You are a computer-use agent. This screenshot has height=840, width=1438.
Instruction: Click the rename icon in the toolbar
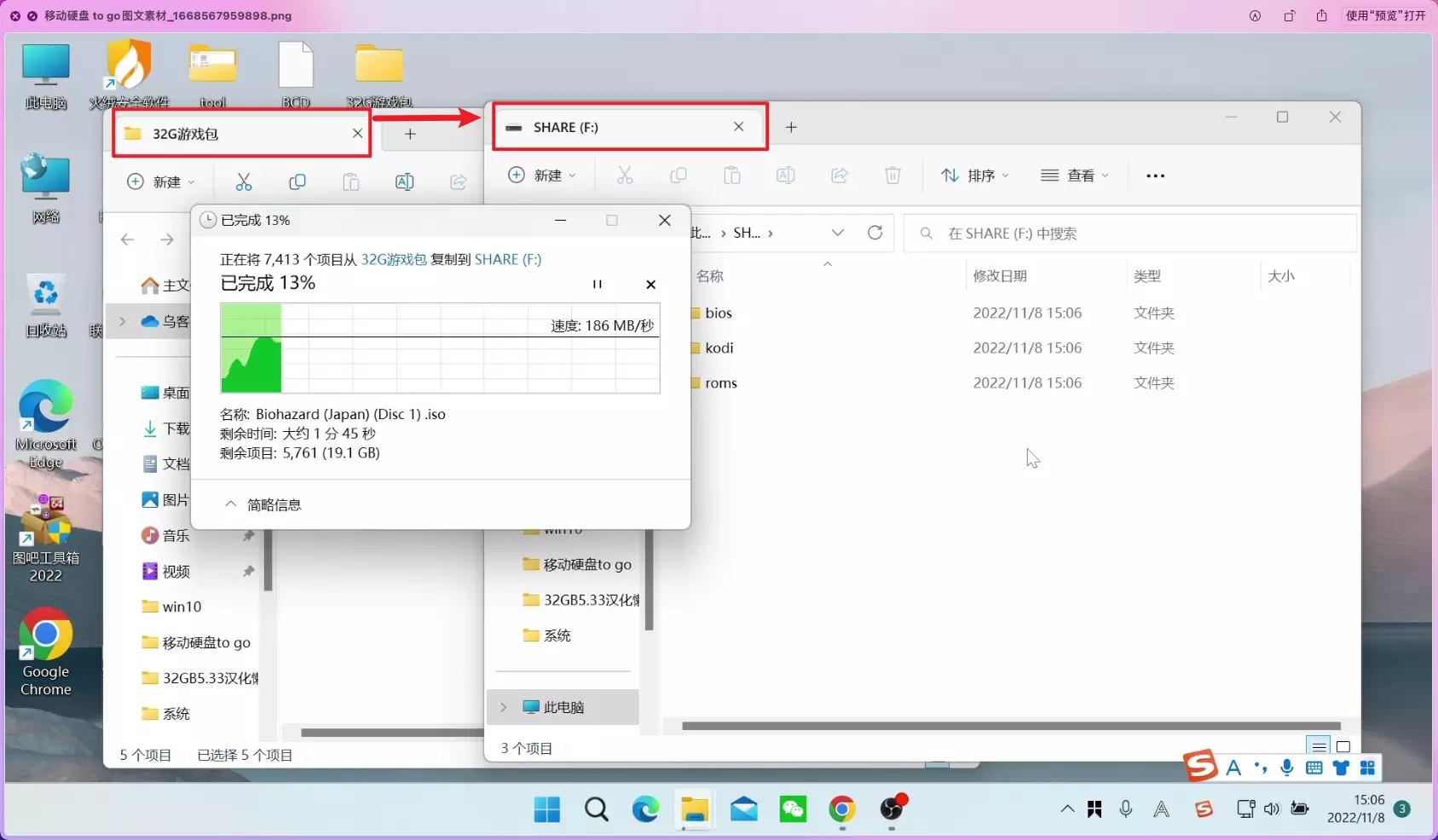click(786, 175)
